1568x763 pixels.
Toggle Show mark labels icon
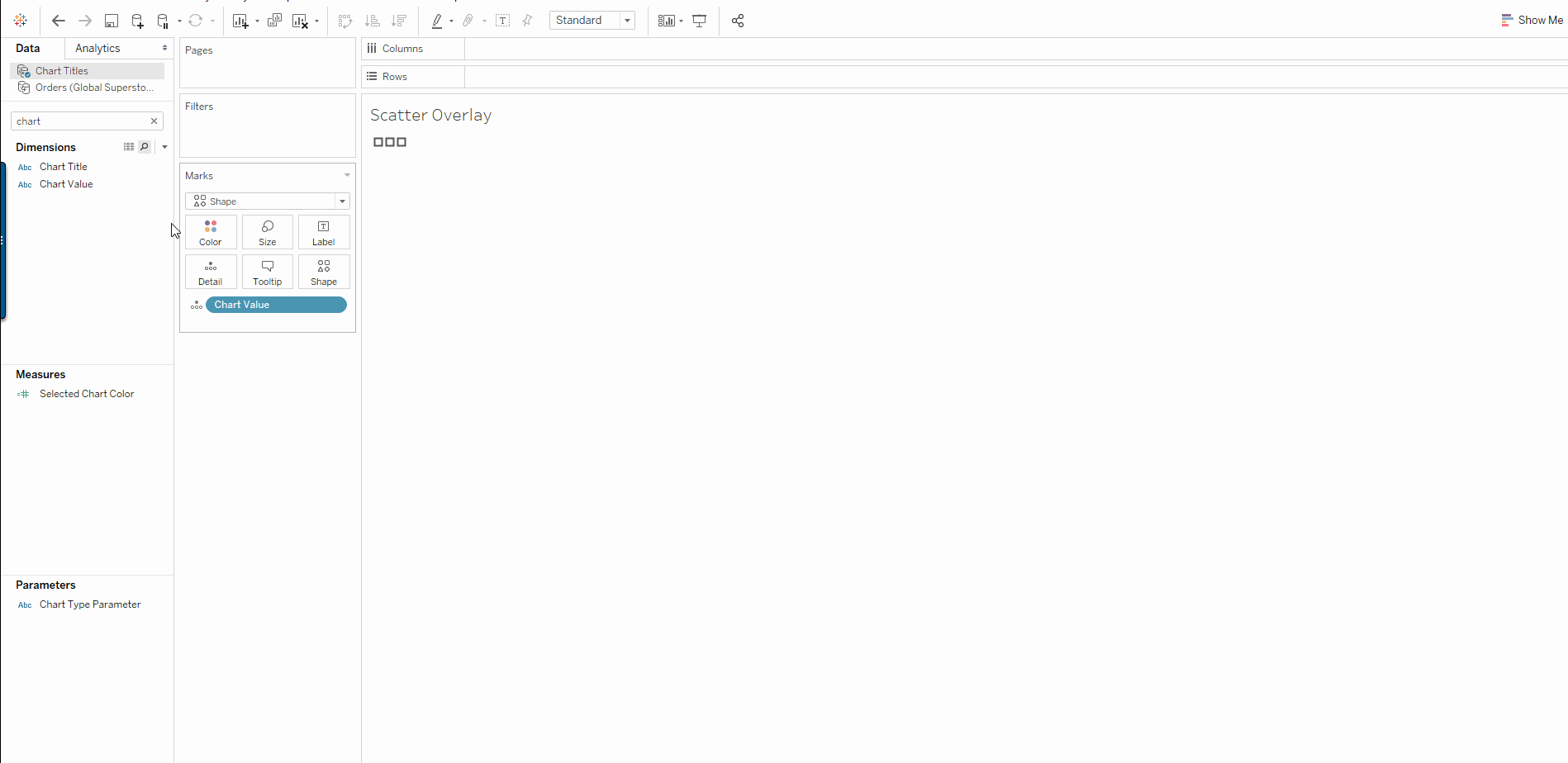502,21
